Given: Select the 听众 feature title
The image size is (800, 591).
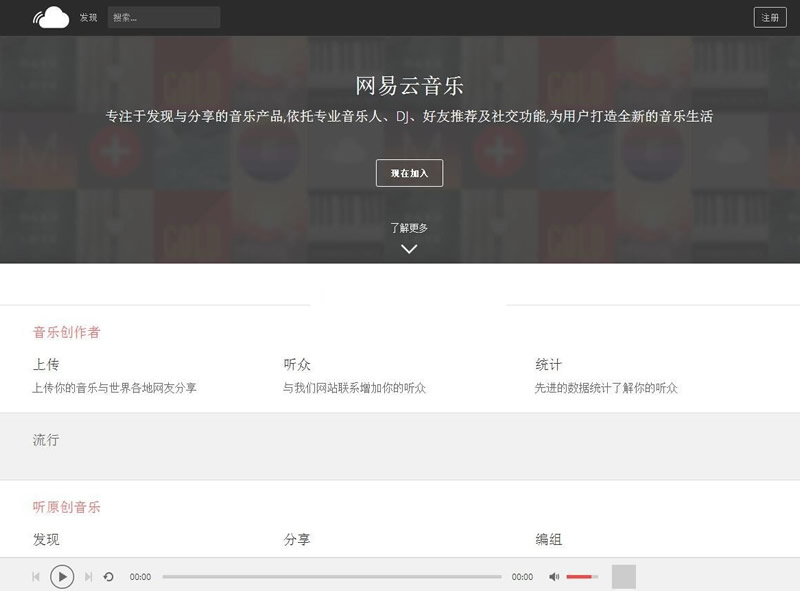Looking at the screenshot, I should point(297,364).
